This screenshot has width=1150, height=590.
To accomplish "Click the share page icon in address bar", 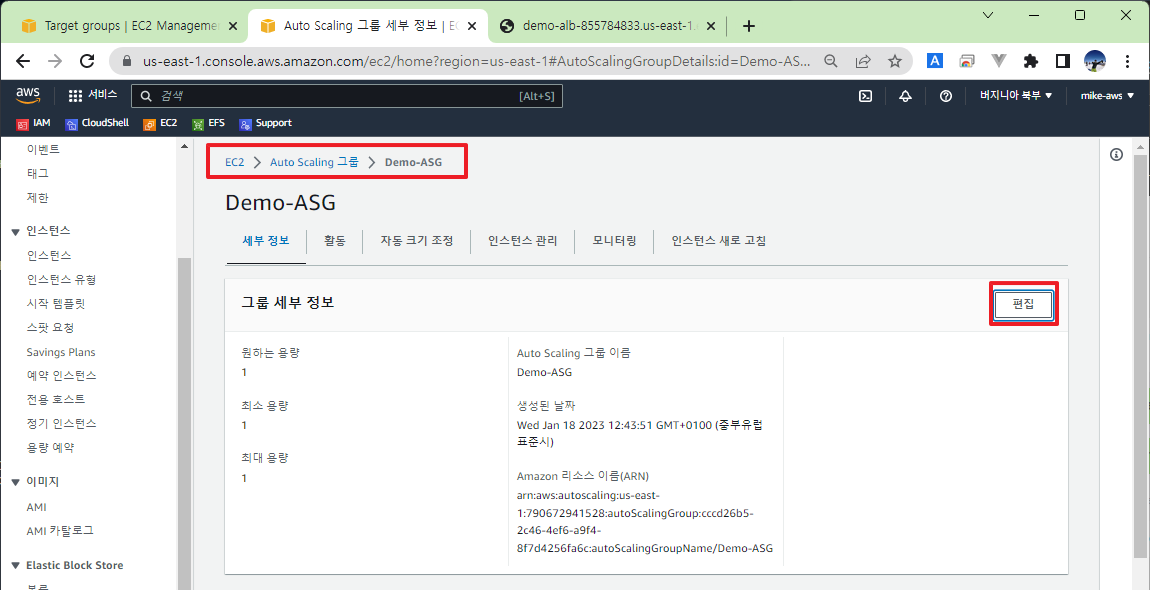I will (x=863, y=61).
